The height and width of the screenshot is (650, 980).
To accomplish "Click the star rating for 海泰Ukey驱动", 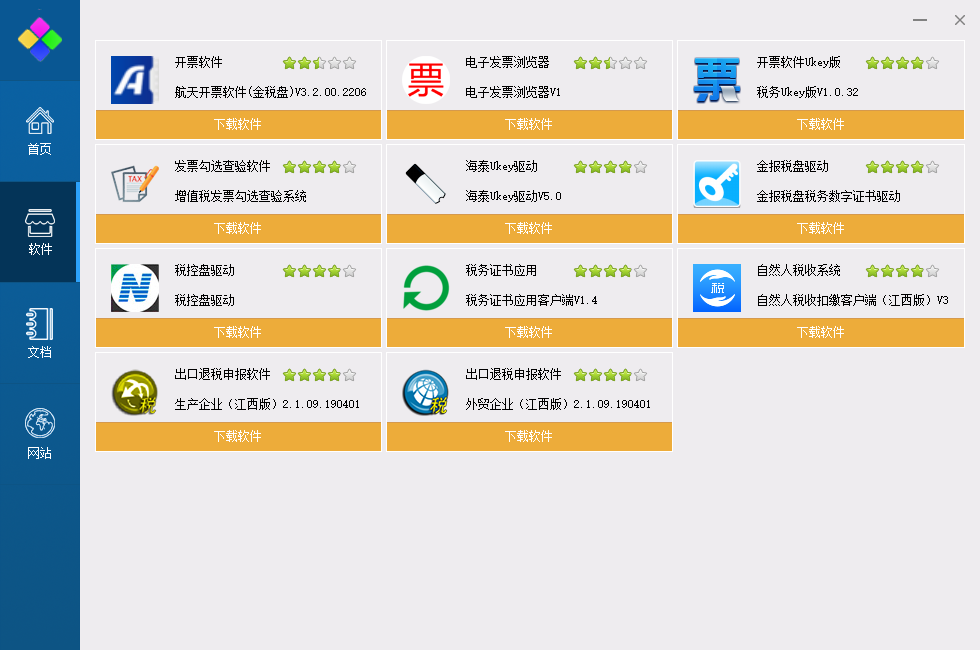I will [610, 167].
